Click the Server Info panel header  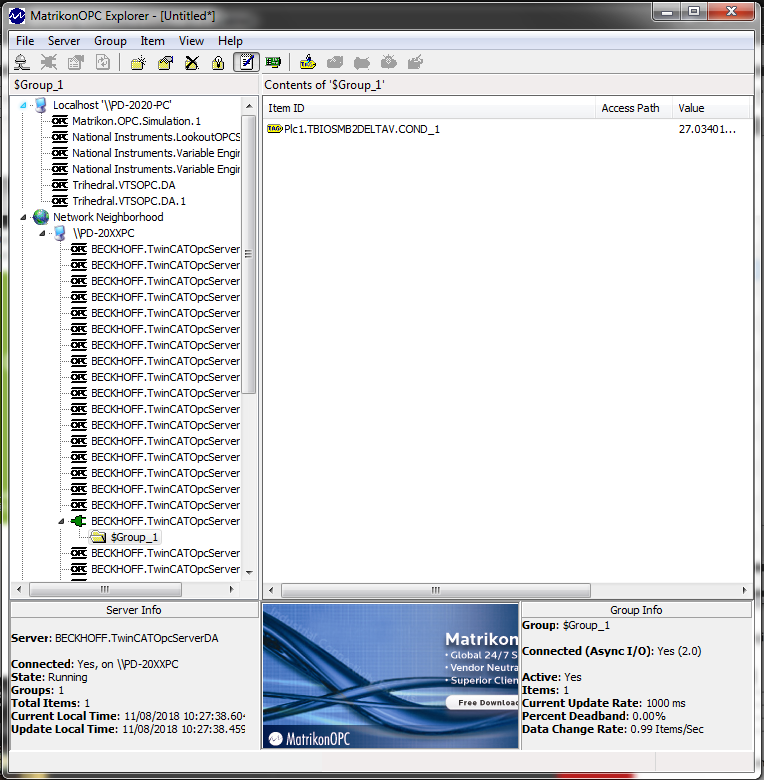(x=134, y=610)
